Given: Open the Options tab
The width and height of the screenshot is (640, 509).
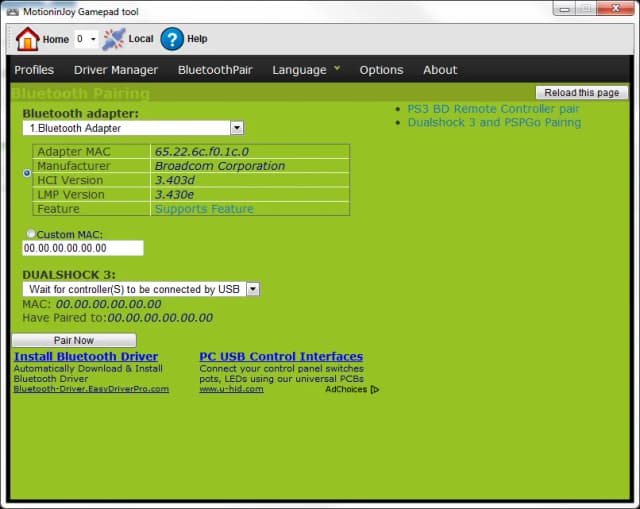Looking at the screenshot, I should tap(381, 70).
